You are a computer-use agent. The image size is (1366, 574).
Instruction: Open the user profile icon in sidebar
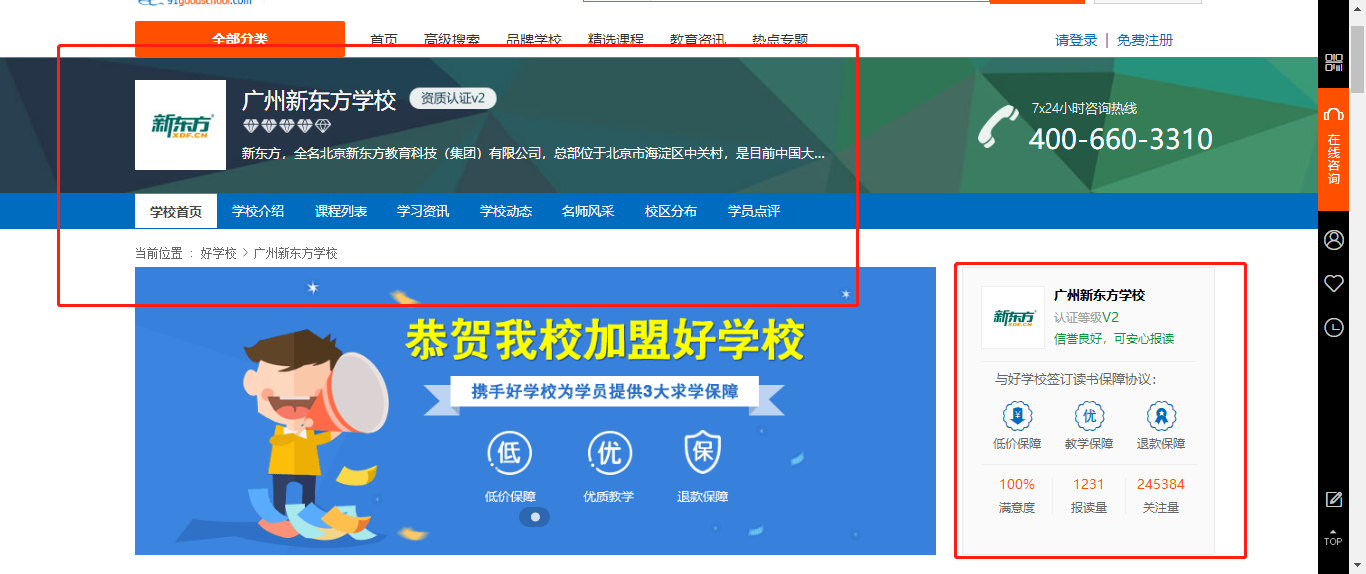point(1333,240)
